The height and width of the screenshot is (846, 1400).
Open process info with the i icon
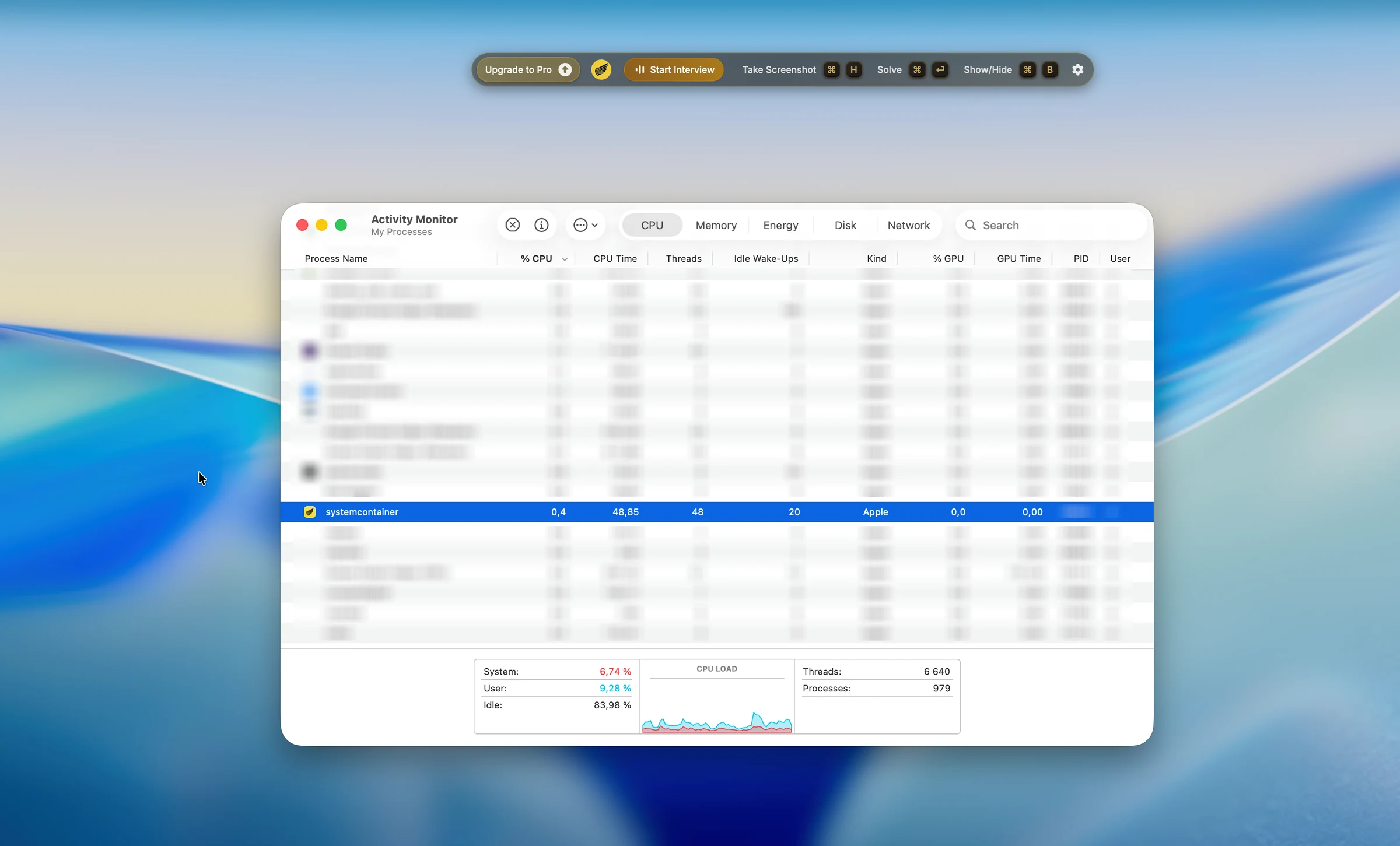541,225
